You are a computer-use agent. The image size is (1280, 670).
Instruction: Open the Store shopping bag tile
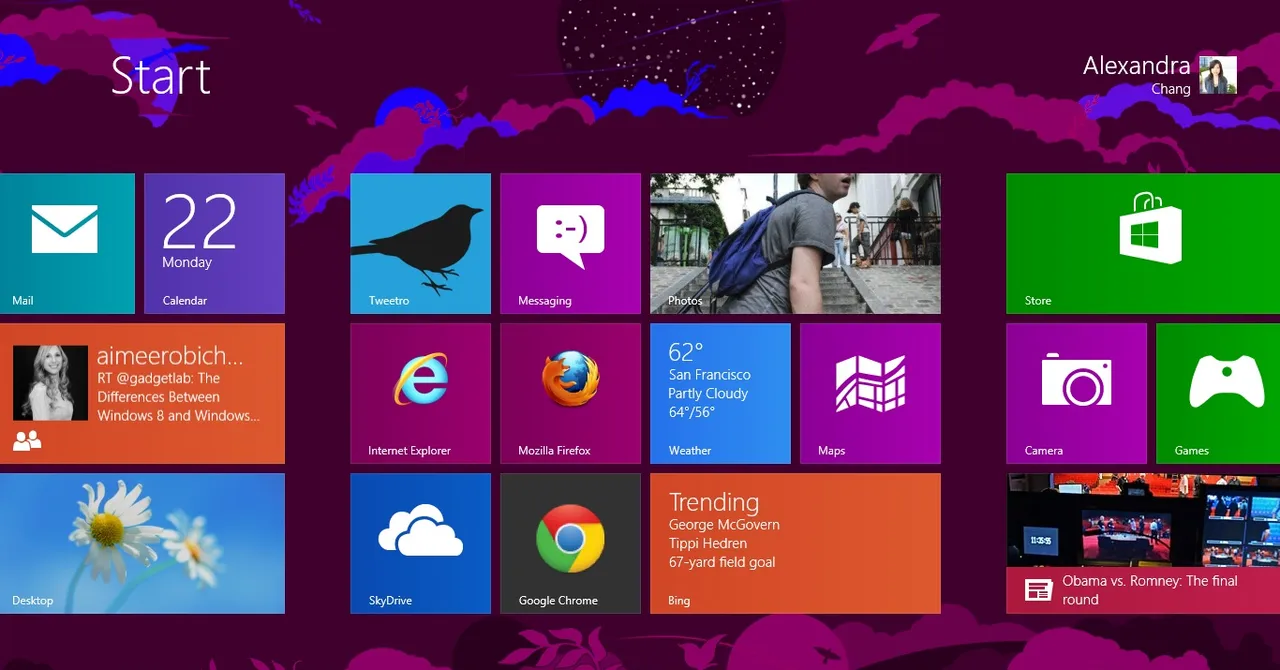tap(1143, 244)
